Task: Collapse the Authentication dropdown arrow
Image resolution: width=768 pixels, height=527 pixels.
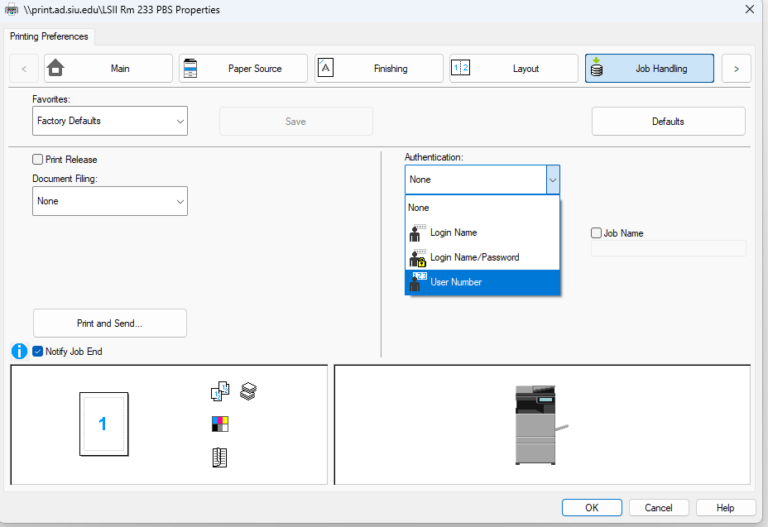Action: (x=552, y=180)
